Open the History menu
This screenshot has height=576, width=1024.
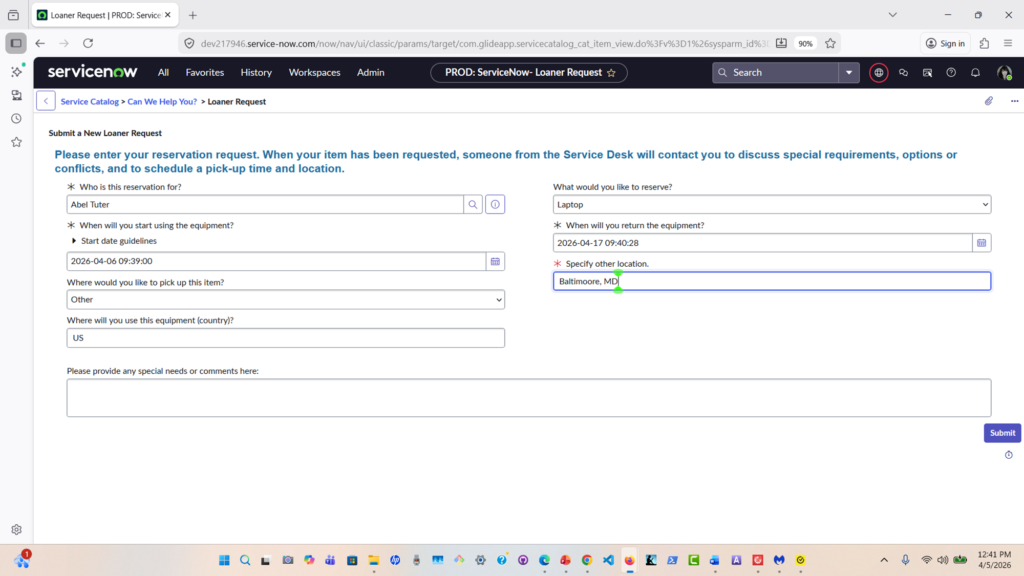click(256, 73)
